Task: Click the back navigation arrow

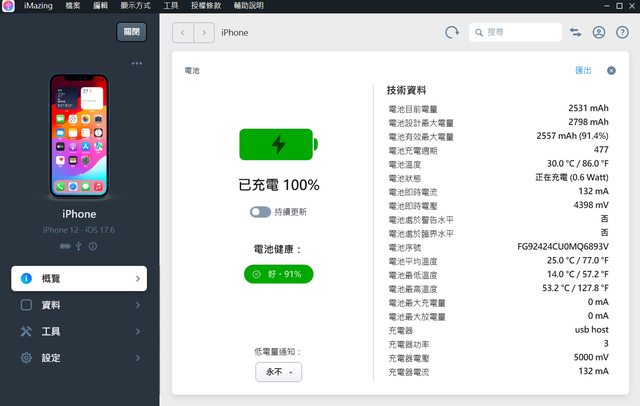Action: [184, 33]
